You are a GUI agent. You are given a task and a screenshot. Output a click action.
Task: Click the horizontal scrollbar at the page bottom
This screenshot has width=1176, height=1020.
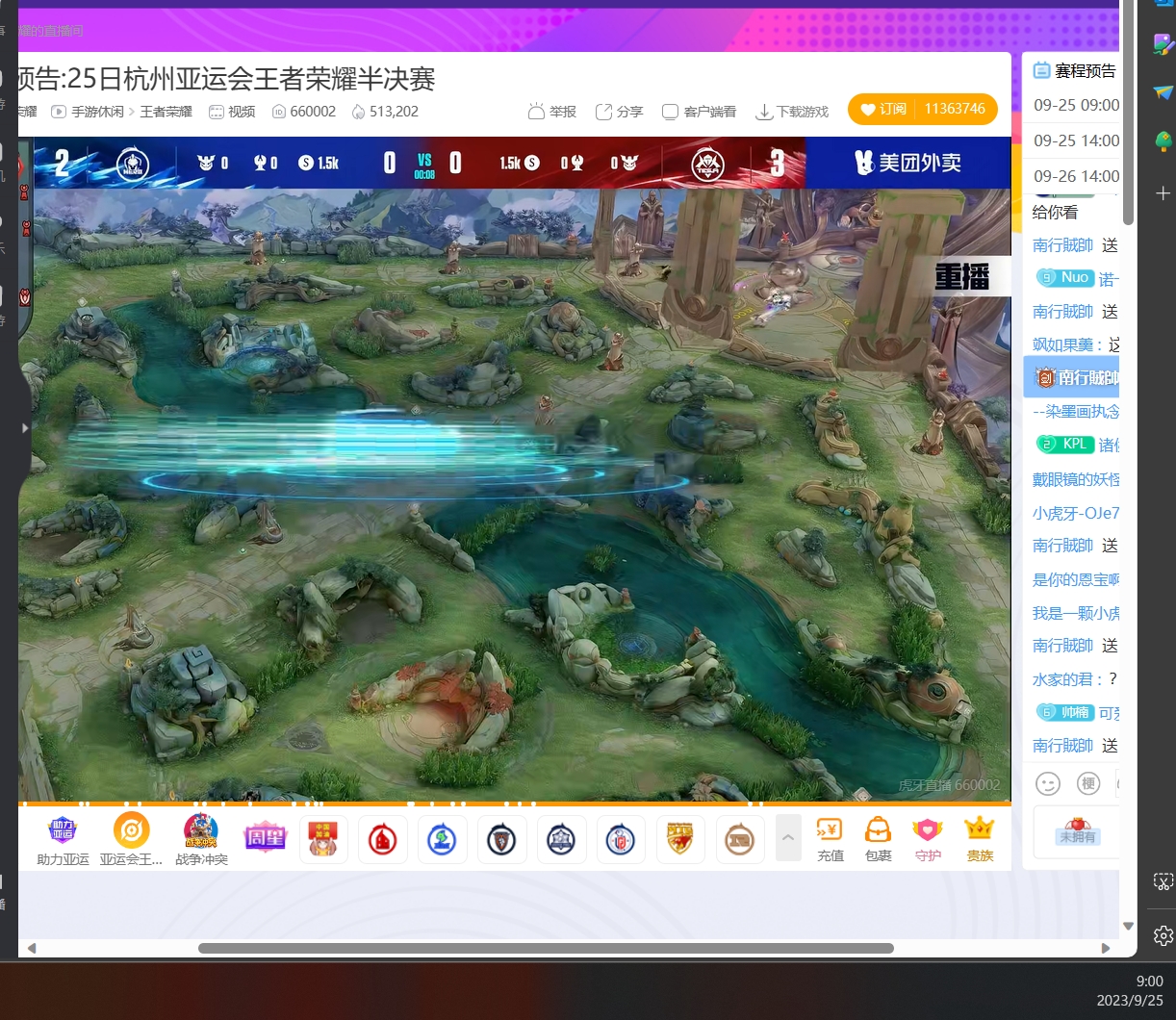(546, 948)
